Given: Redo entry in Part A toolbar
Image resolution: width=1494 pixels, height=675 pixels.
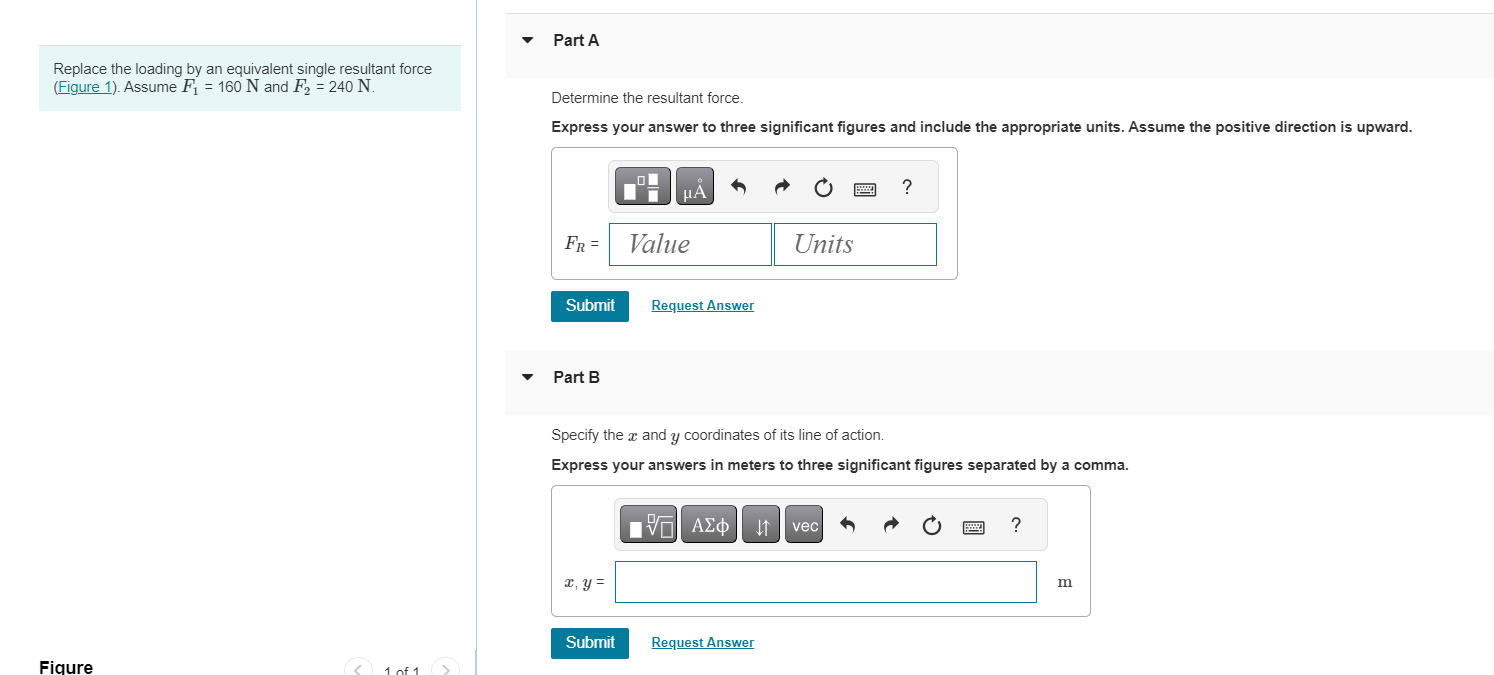Looking at the screenshot, I should click(782, 187).
